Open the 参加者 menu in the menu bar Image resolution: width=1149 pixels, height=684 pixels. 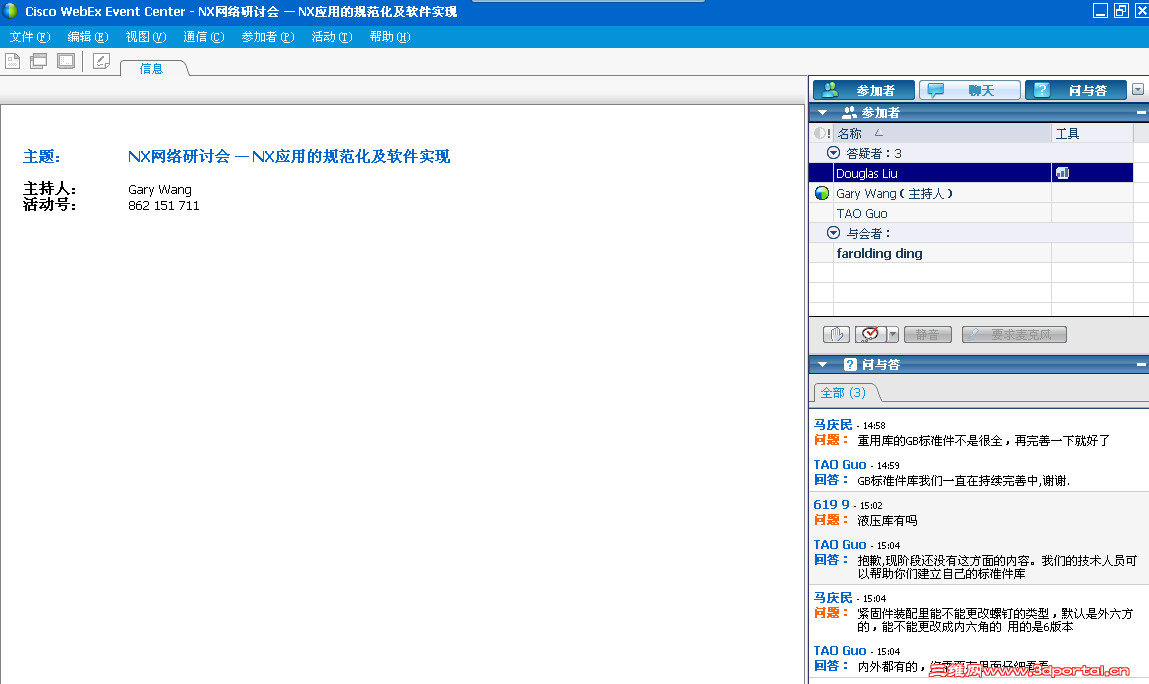(x=267, y=37)
